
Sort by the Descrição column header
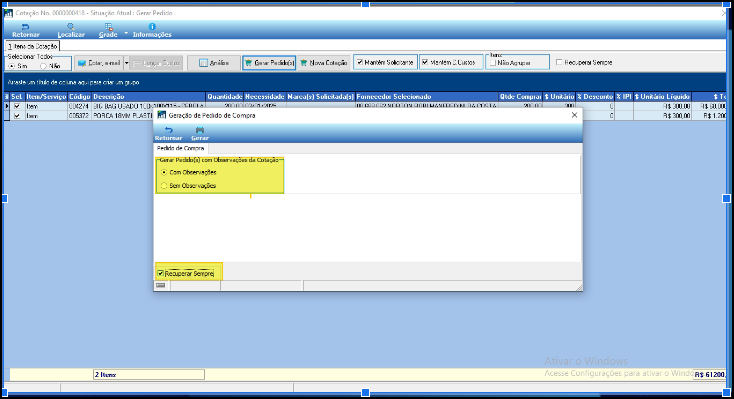pos(148,96)
